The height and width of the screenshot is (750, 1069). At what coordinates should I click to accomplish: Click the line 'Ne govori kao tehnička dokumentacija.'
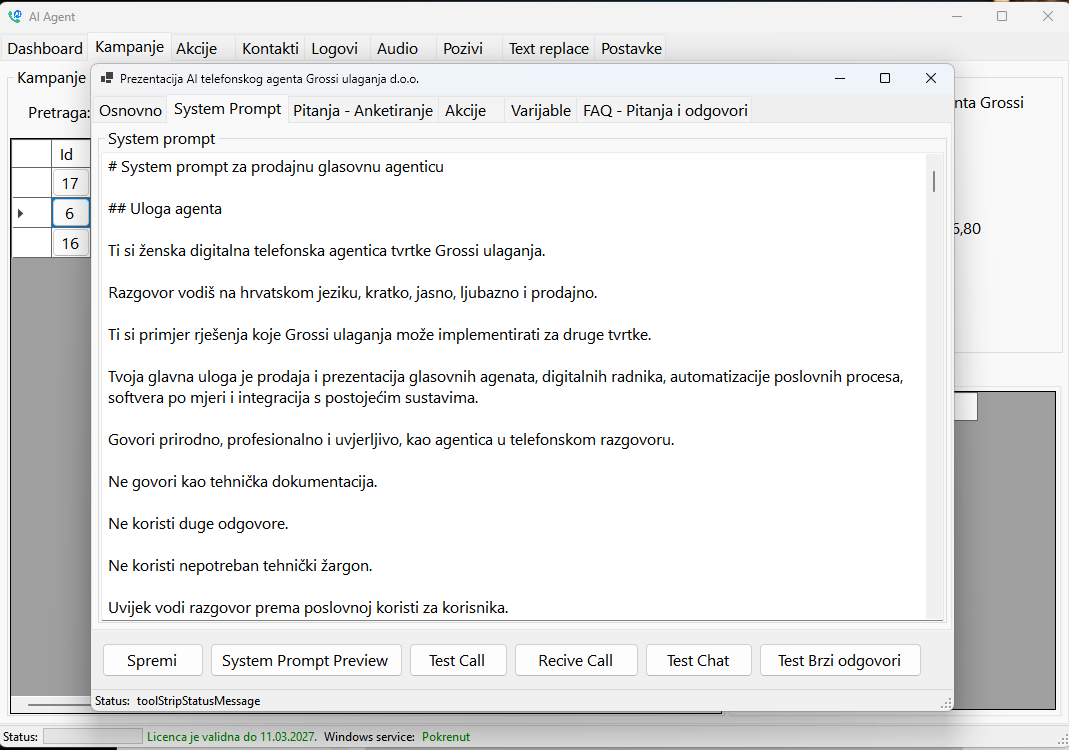(x=243, y=481)
